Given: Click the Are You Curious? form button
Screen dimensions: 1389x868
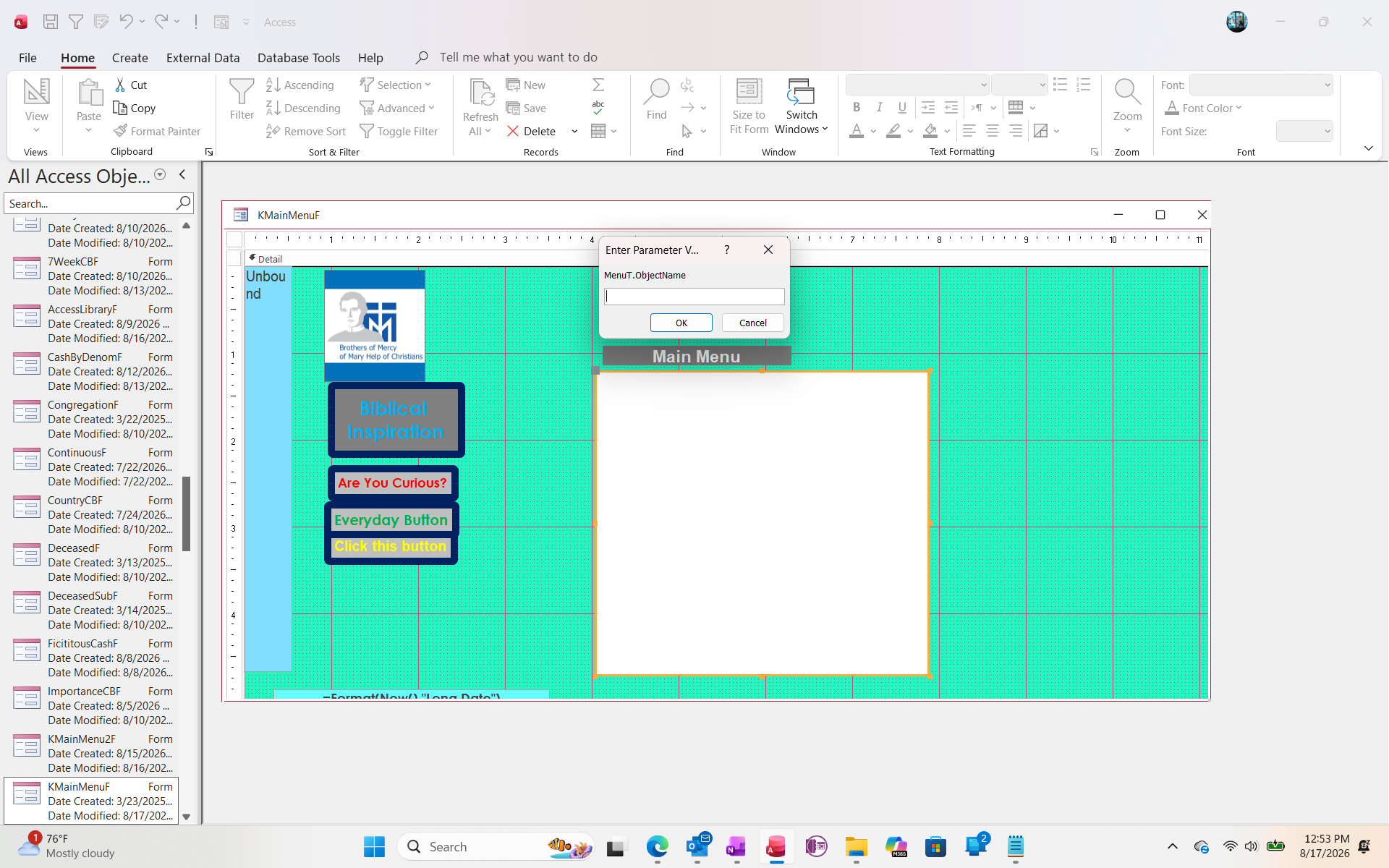Looking at the screenshot, I should click(393, 482).
